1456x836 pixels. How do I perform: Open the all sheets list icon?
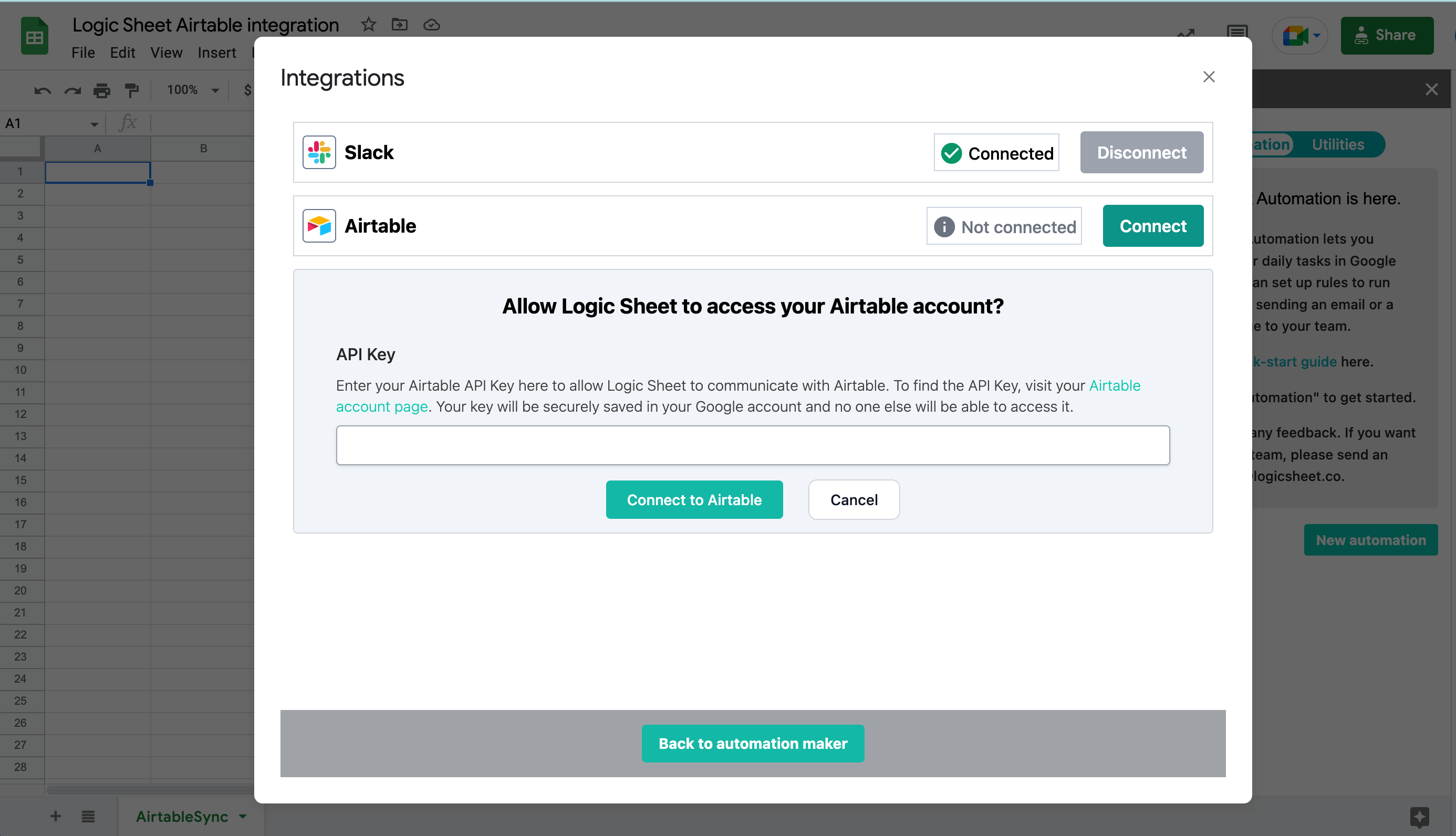pyautogui.click(x=88, y=816)
